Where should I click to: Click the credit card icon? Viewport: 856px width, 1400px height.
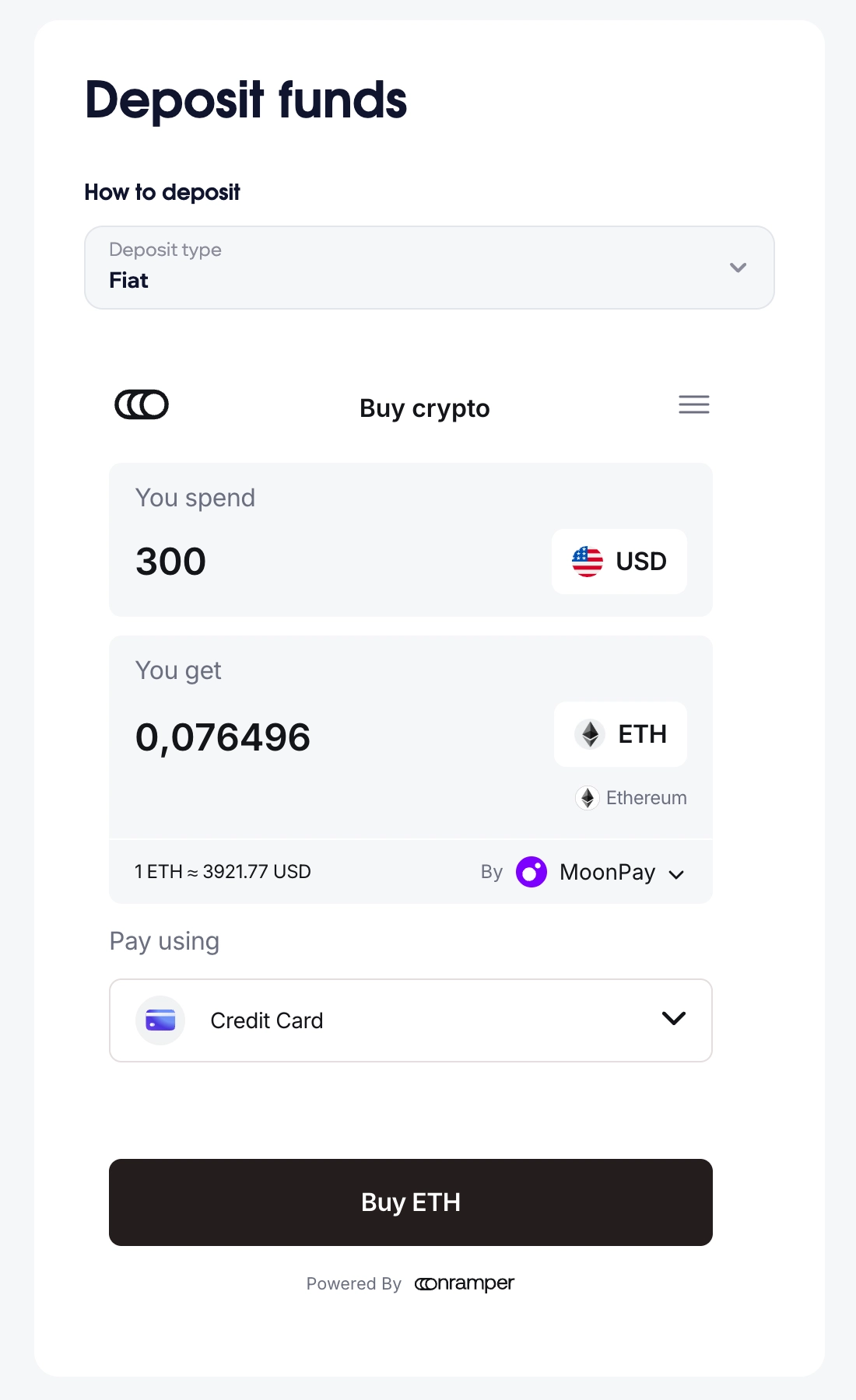160,1020
